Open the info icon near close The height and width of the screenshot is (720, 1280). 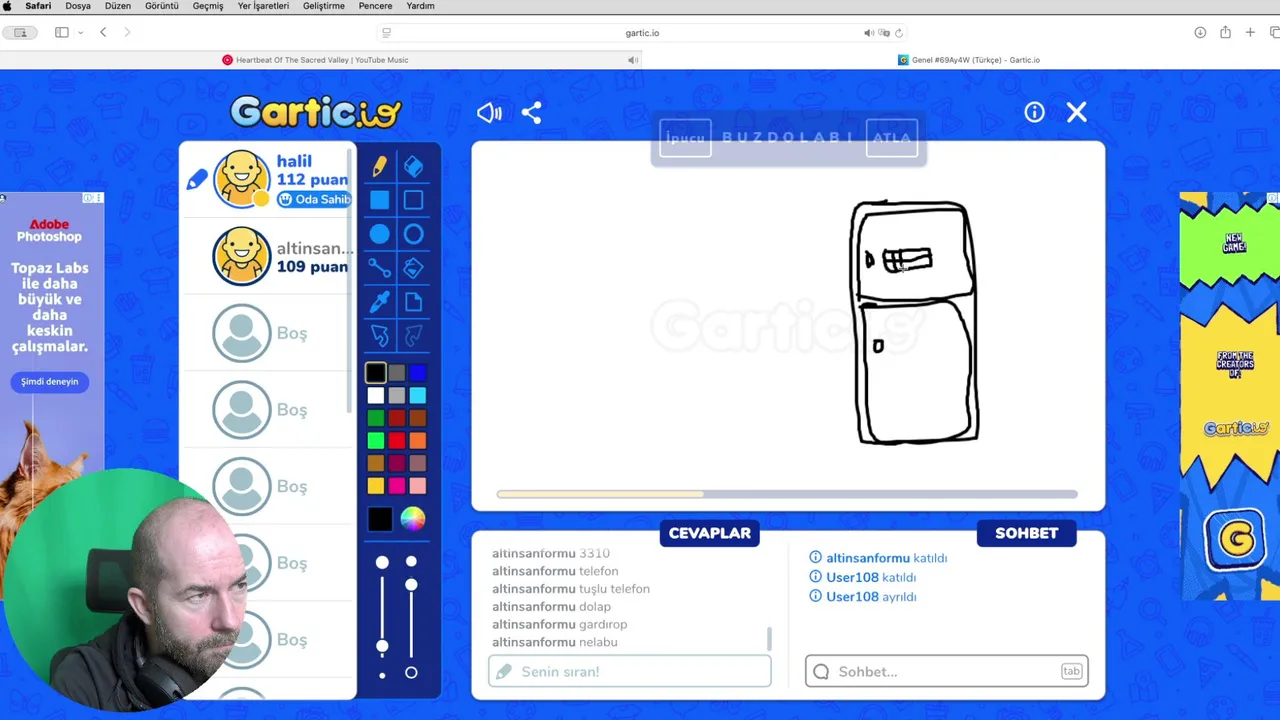tap(1034, 112)
